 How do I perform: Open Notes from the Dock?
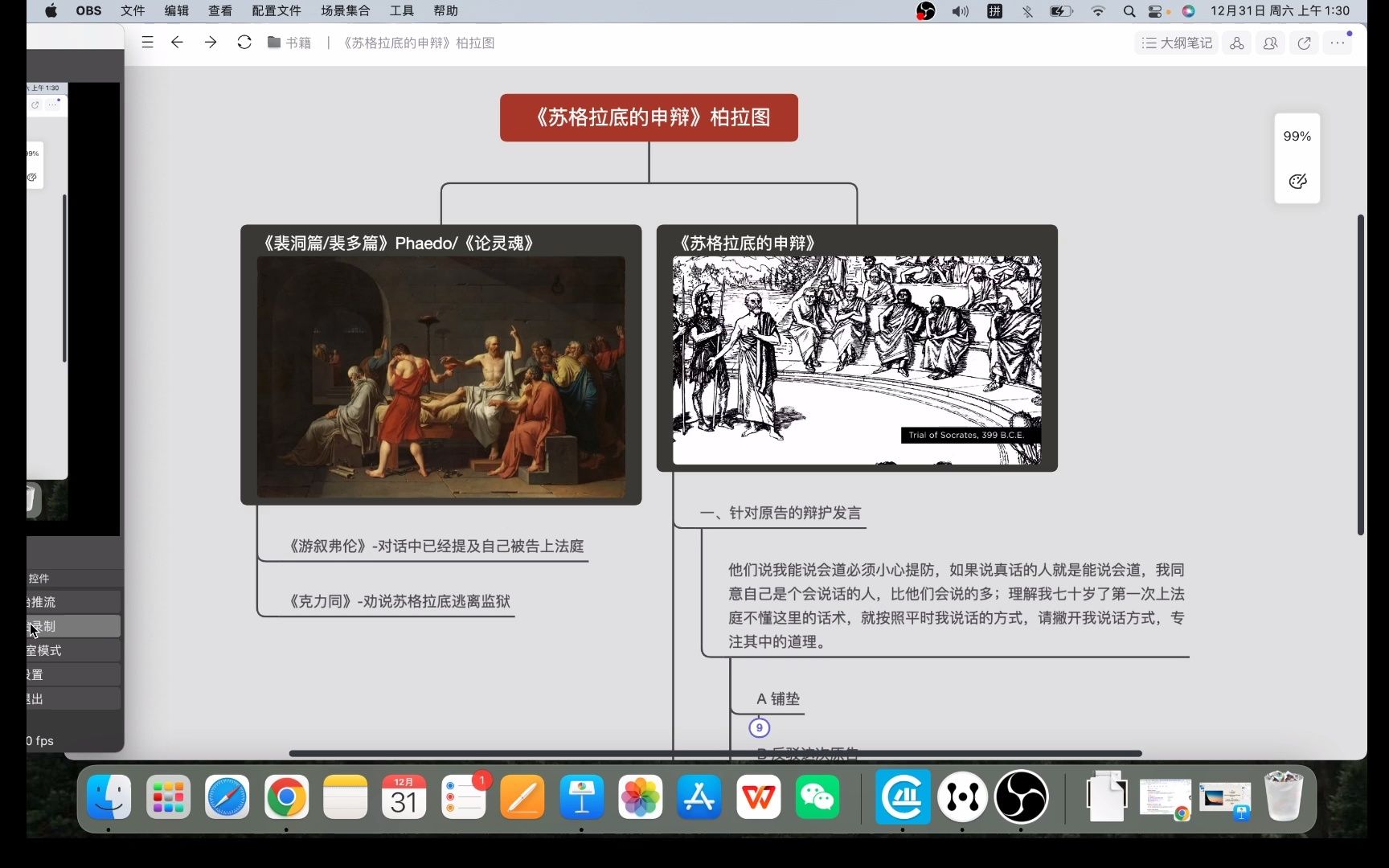(345, 796)
